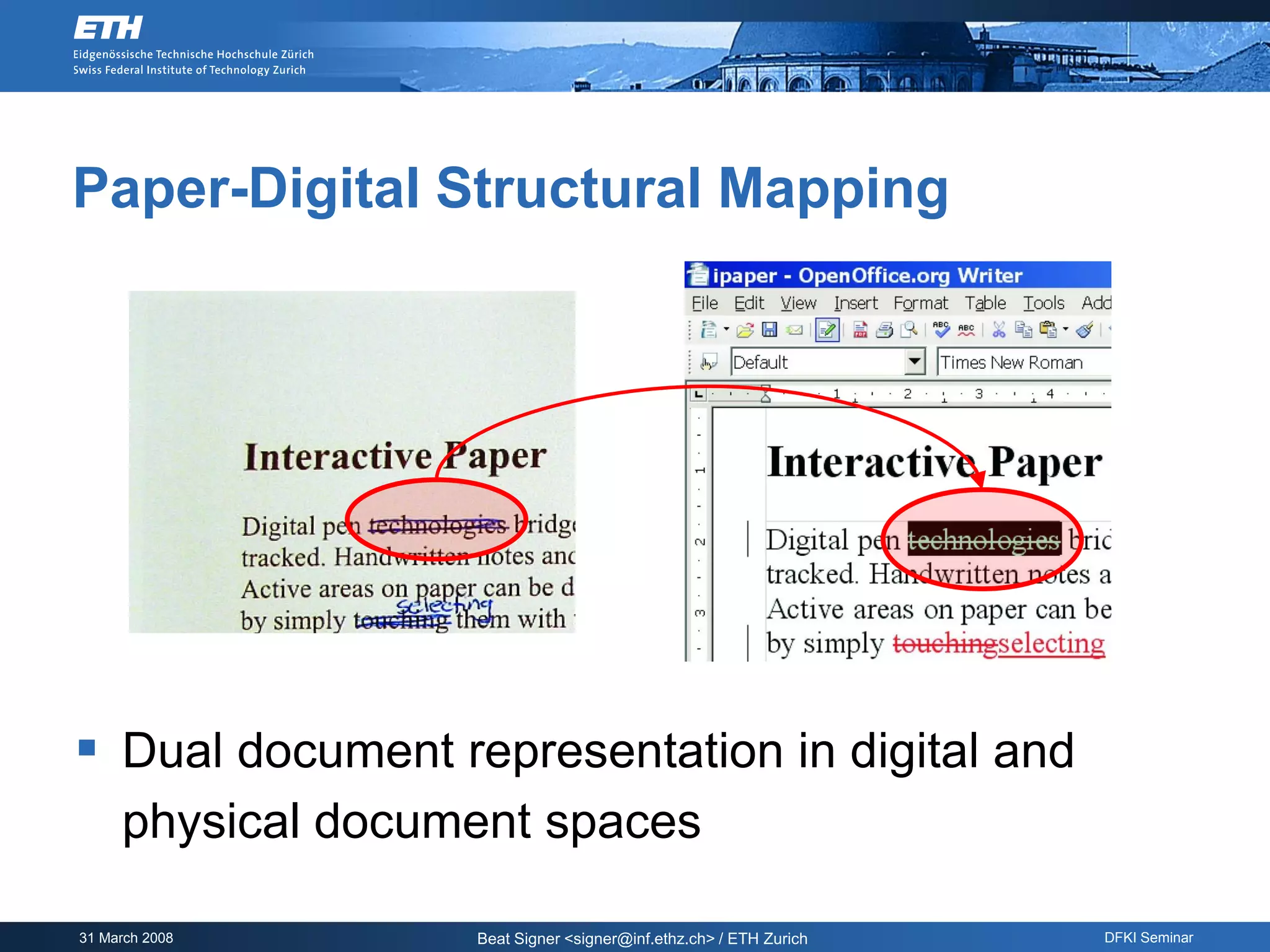Click the tab stop type selector on ruler
Screen dimensions: 1270x952
[x=699, y=394]
